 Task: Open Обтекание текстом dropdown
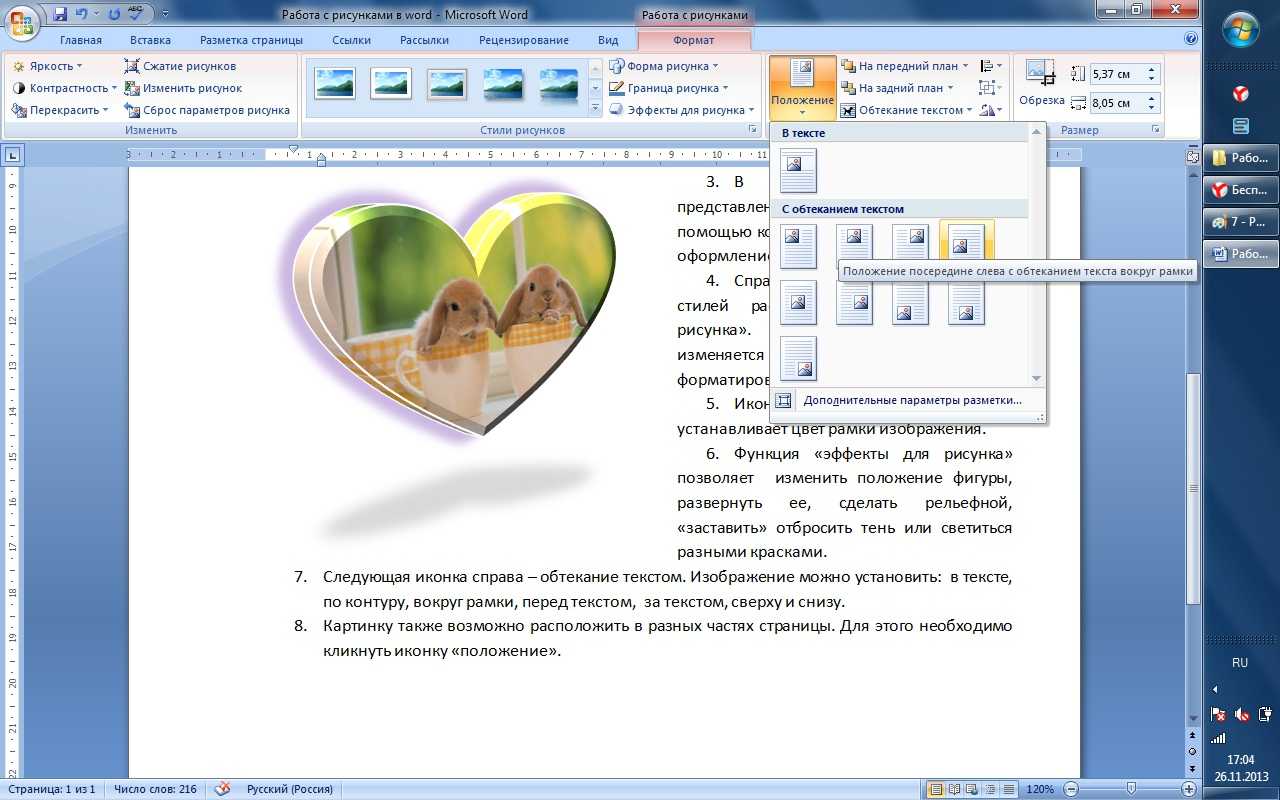click(x=907, y=110)
